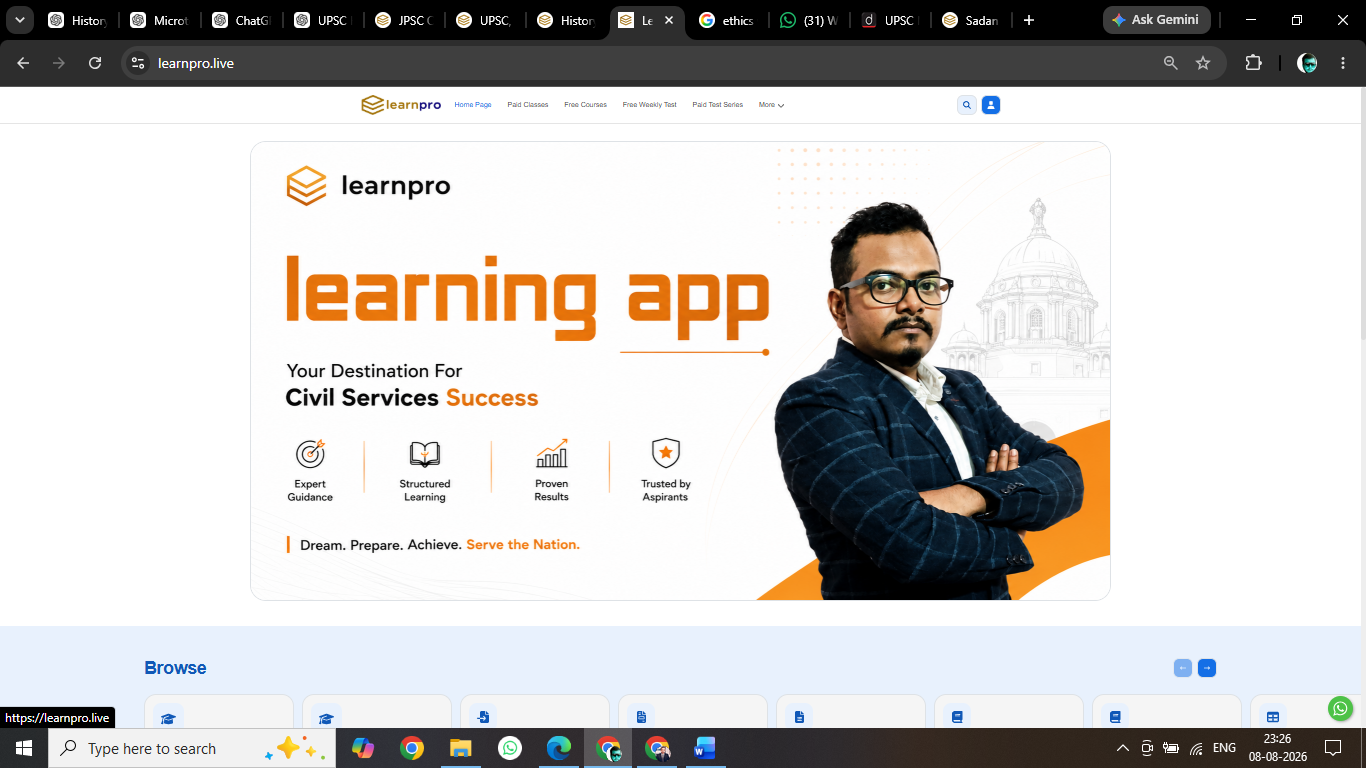1366x768 pixels.
Task: Switch to the JPSC browser tab
Action: pos(405,20)
